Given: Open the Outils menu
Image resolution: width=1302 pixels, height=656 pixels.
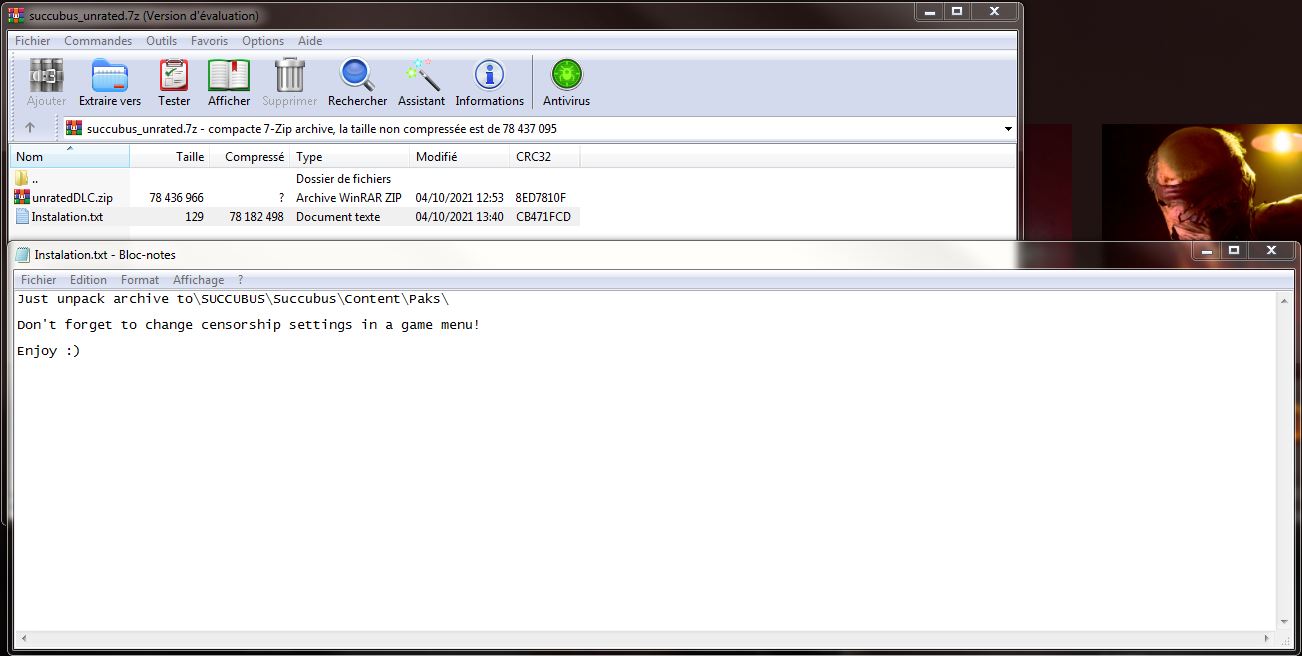Looking at the screenshot, I should pos(161,41).
